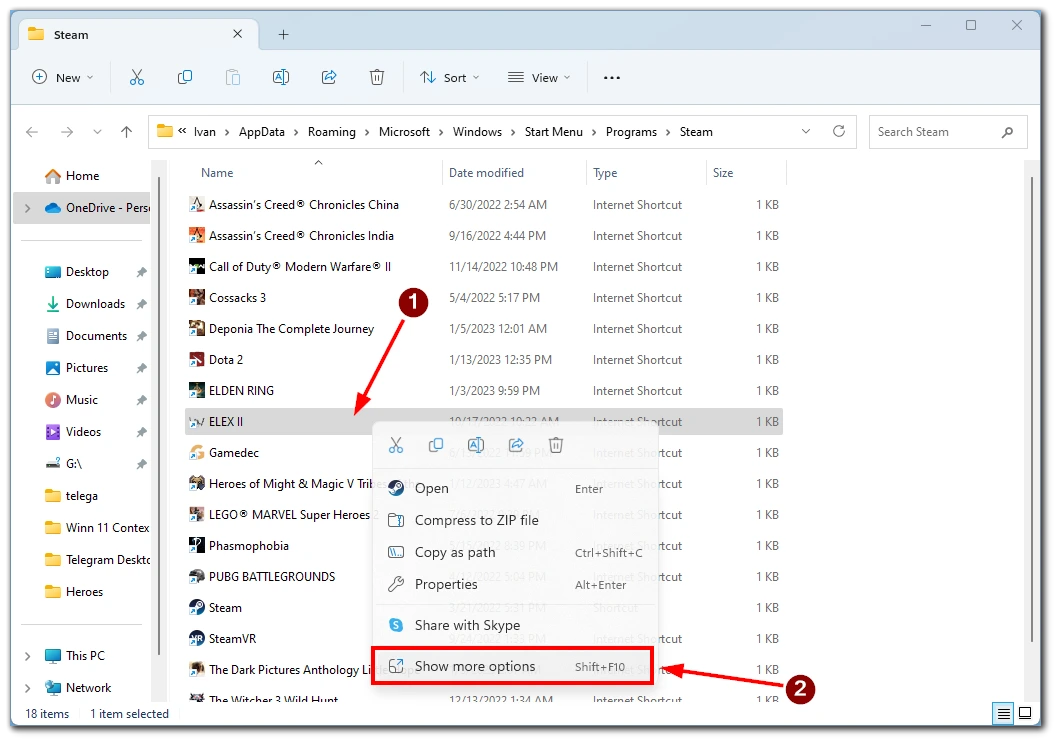Open the New item dropdown
The image size is (1059, 744).
point(63,78)
